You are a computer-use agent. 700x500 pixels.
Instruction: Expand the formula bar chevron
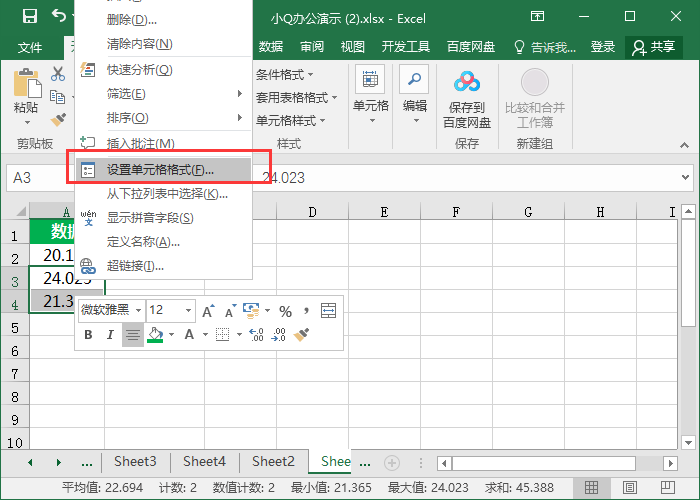pos(685,177)
